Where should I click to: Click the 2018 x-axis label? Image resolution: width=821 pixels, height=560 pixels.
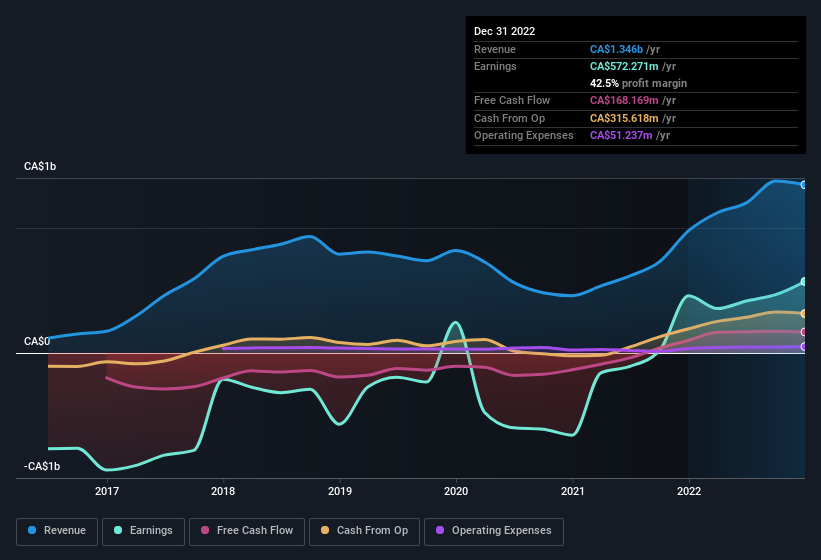(223, 491)
